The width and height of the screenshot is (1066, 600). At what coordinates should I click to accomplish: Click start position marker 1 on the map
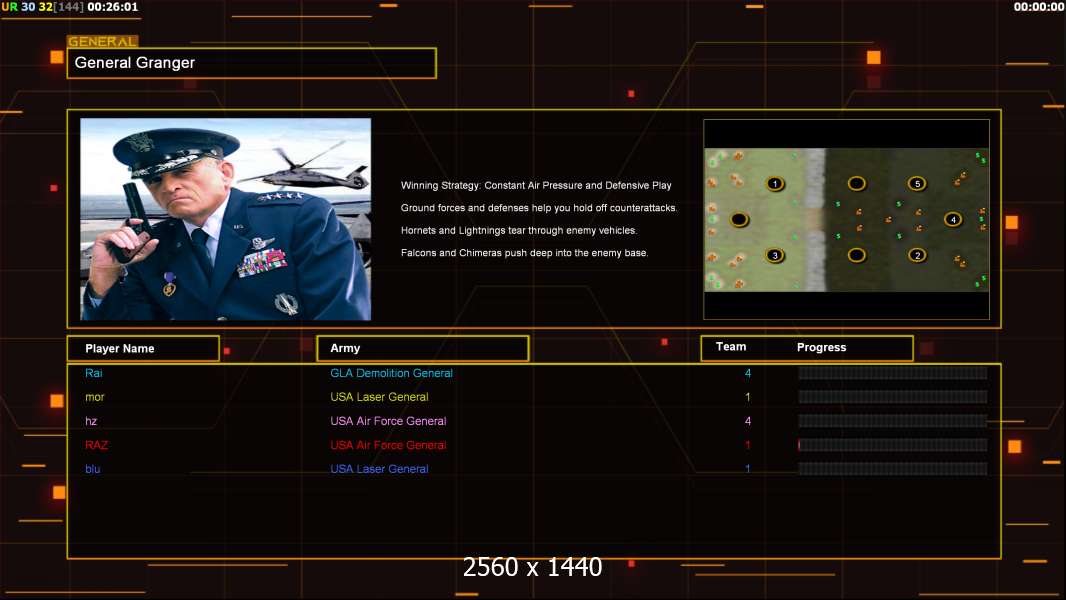(775, 183)
